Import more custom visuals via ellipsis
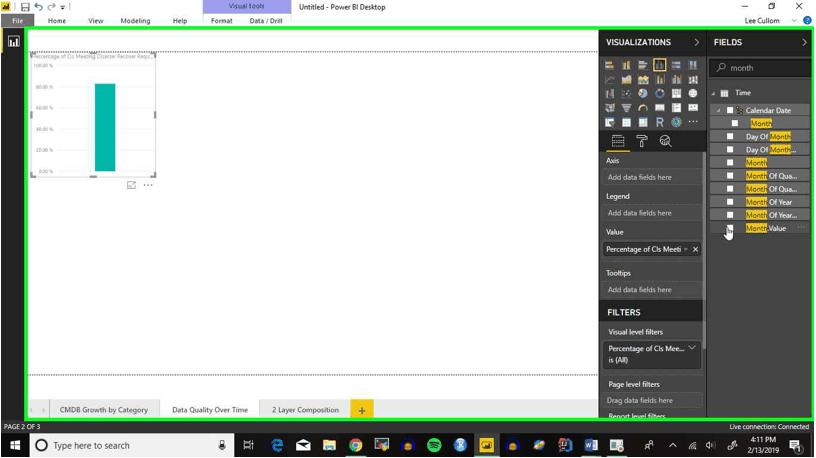The width and height of the screenshot is (816, 458). point(693,122)
